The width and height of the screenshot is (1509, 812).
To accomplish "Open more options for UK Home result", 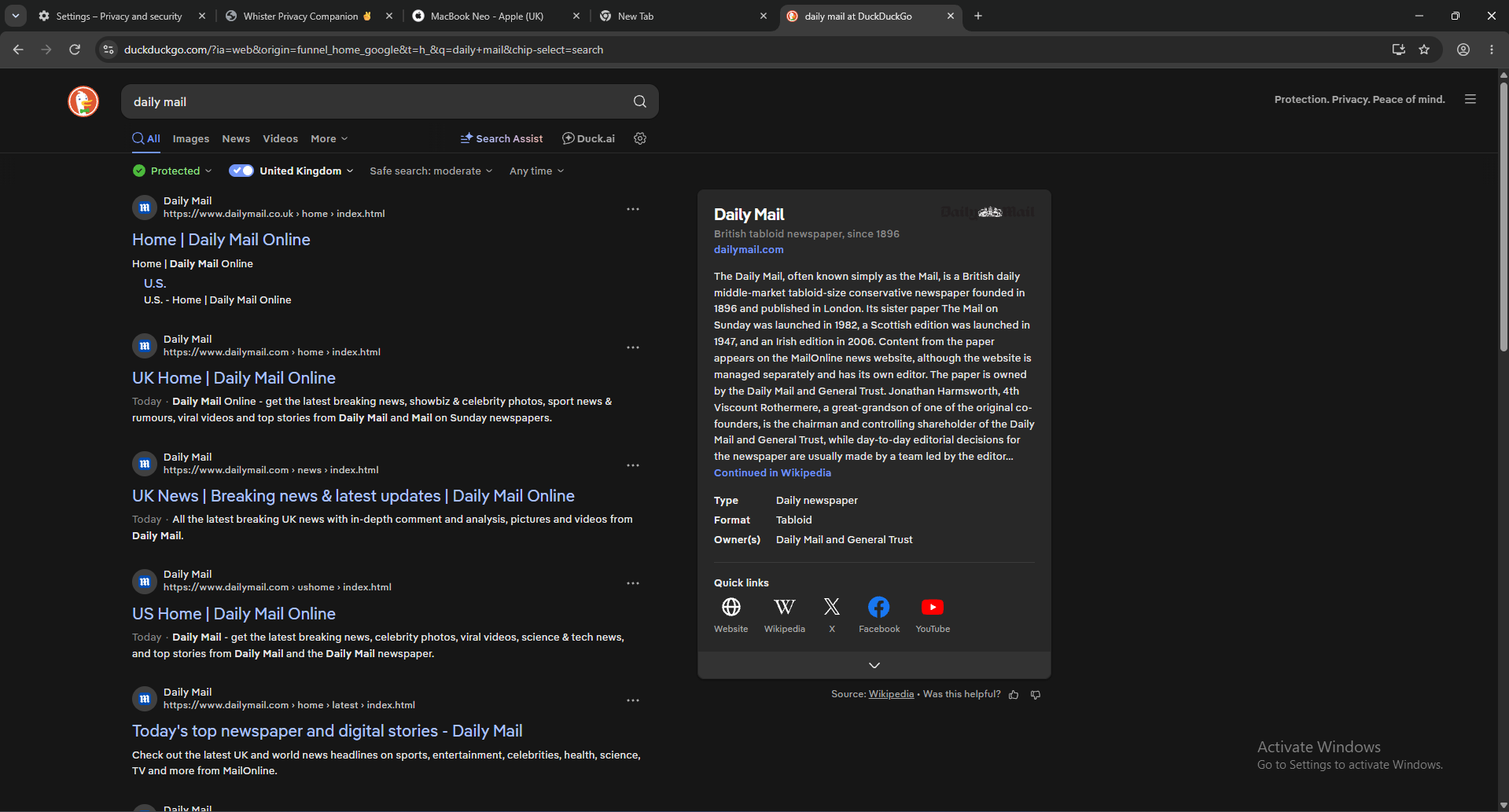I will [x=633, y=347].
